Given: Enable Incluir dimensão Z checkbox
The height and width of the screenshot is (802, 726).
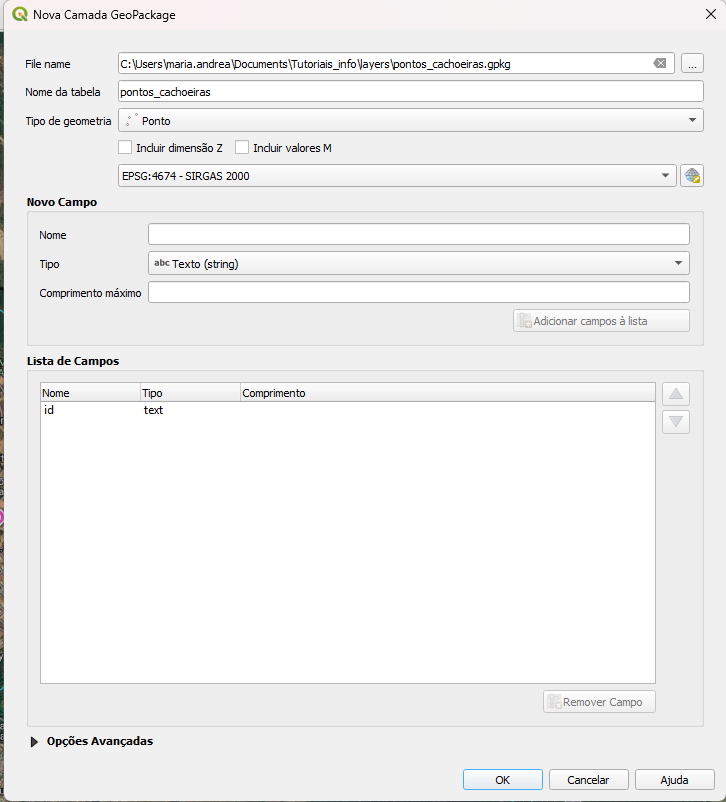Looking at the screenshot, I should 125,147.
